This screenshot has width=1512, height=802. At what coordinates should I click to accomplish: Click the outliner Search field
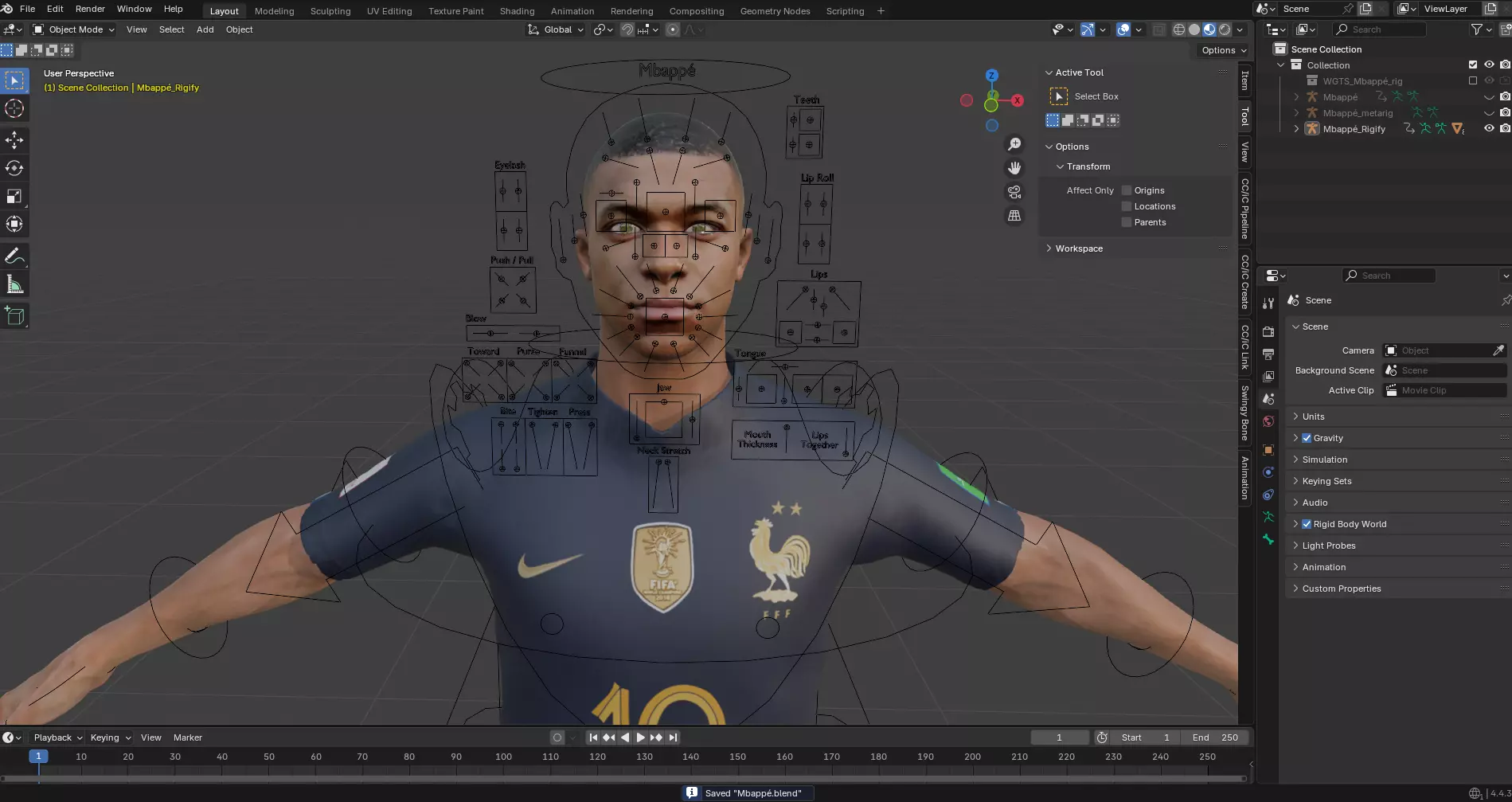(x=1380, y=29)
